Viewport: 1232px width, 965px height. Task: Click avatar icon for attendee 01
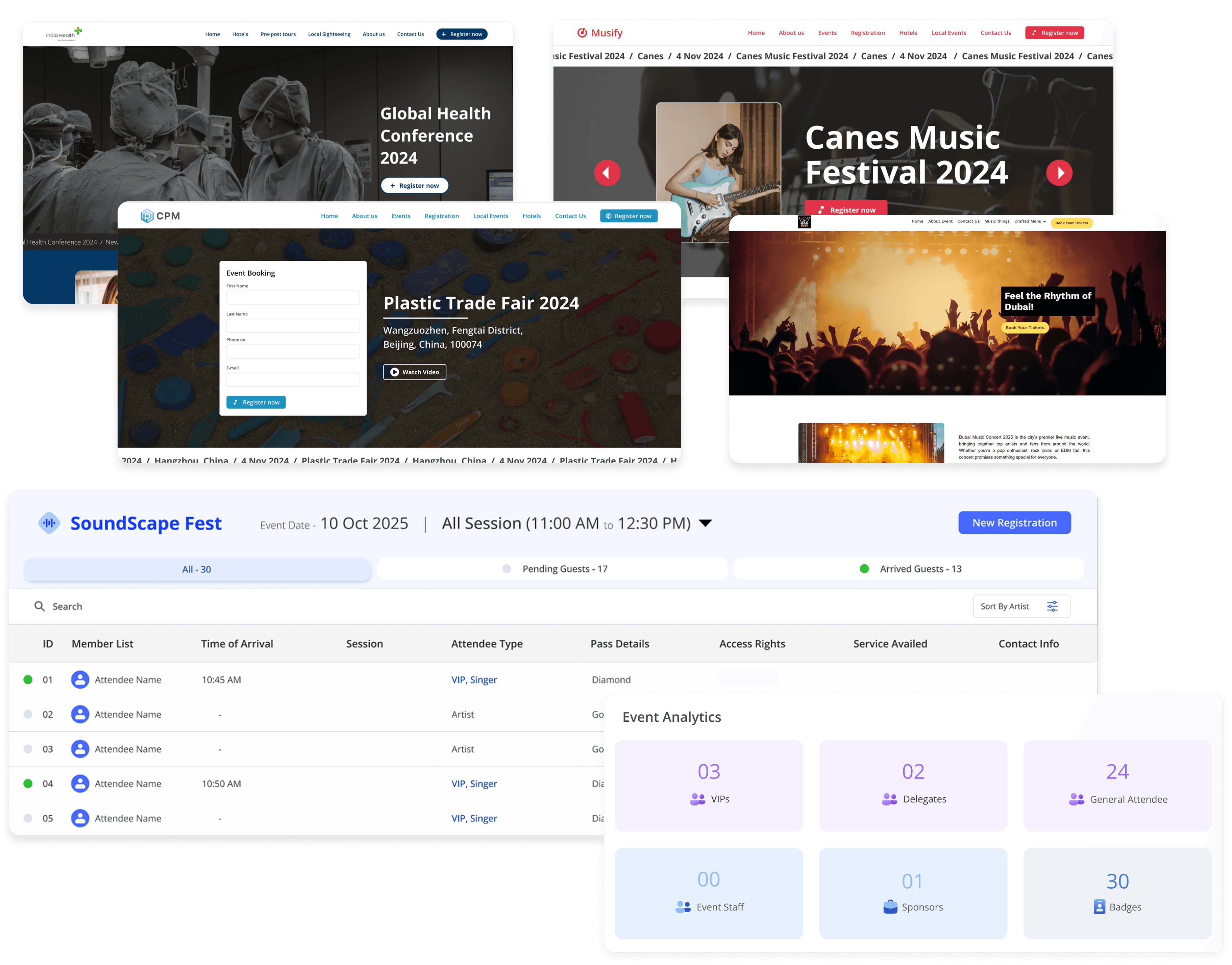click(x=80, y=680)
